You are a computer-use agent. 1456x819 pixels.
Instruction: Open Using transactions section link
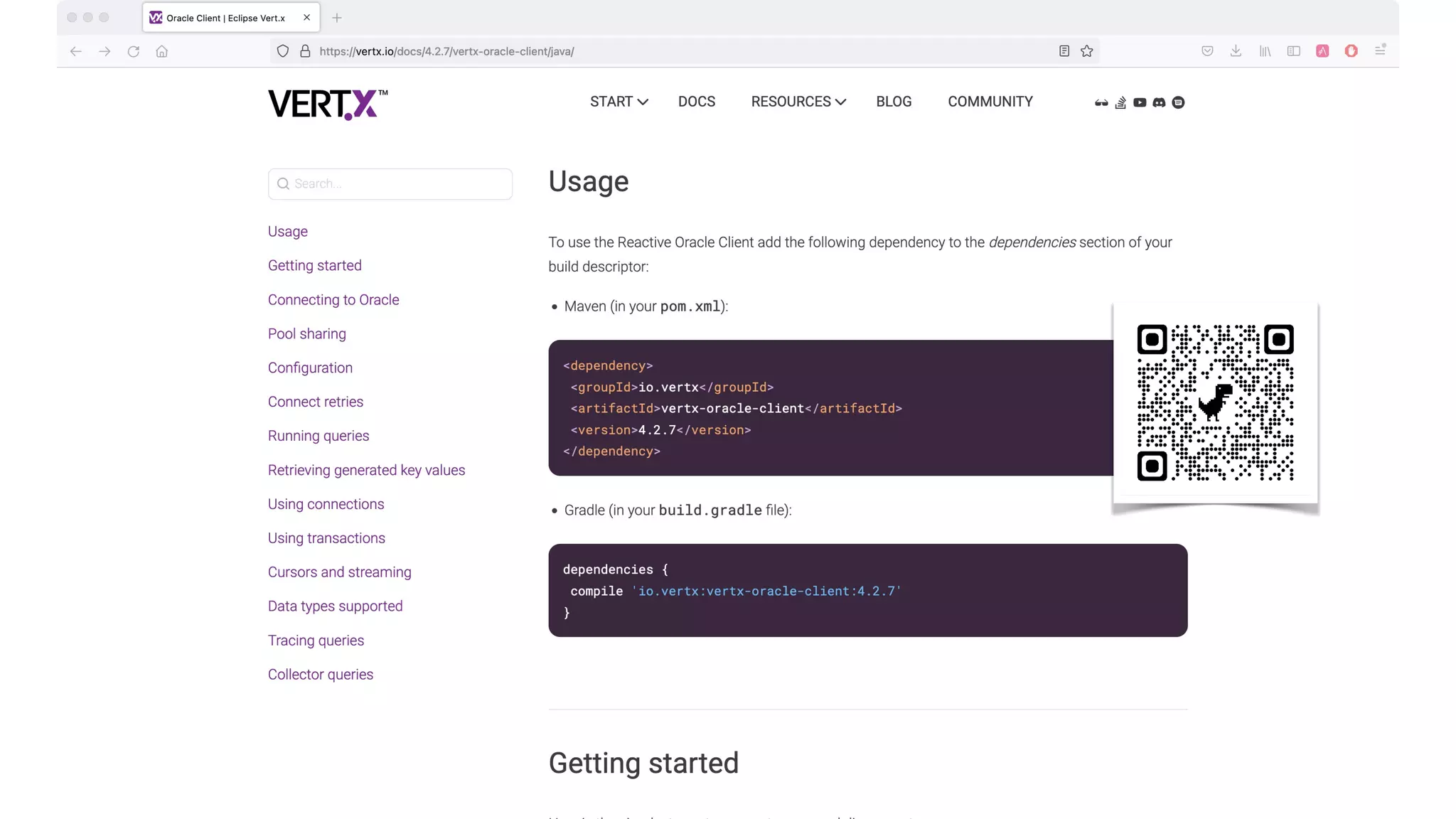click(x=326, y=538)
